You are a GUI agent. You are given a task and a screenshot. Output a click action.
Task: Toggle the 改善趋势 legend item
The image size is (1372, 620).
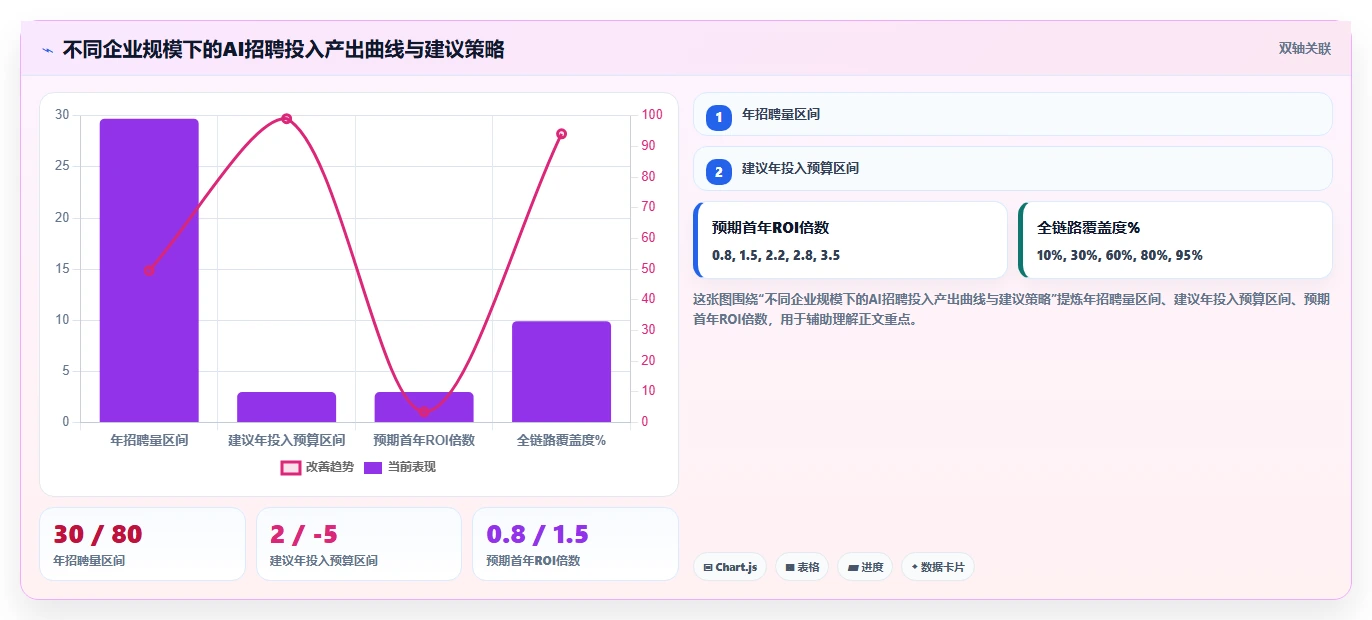(317, 467)
